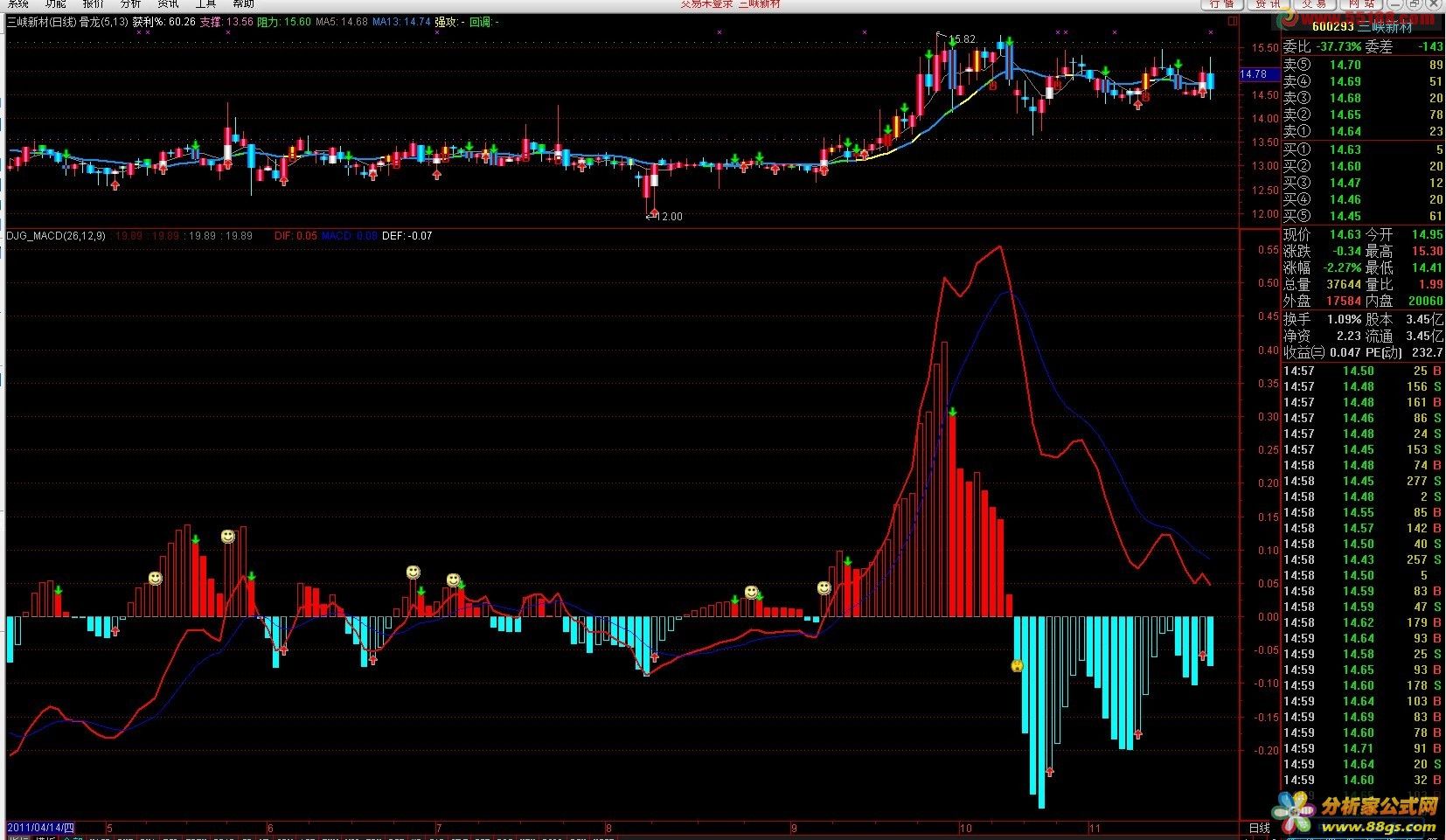
Task: Click the DIF: 0.05 value
Action: point(295,236)
